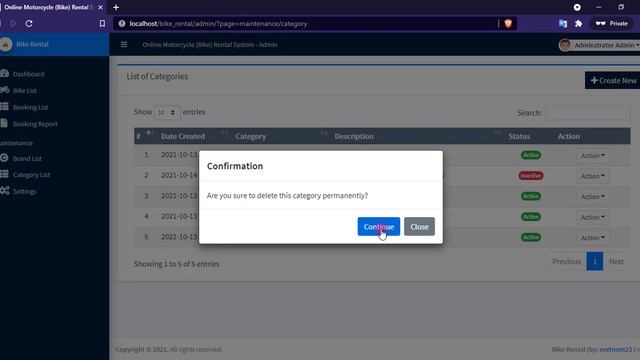Screen dimensions: 640x360
Task: Open the entries-per-page select box
Action: tap(167, 112)
